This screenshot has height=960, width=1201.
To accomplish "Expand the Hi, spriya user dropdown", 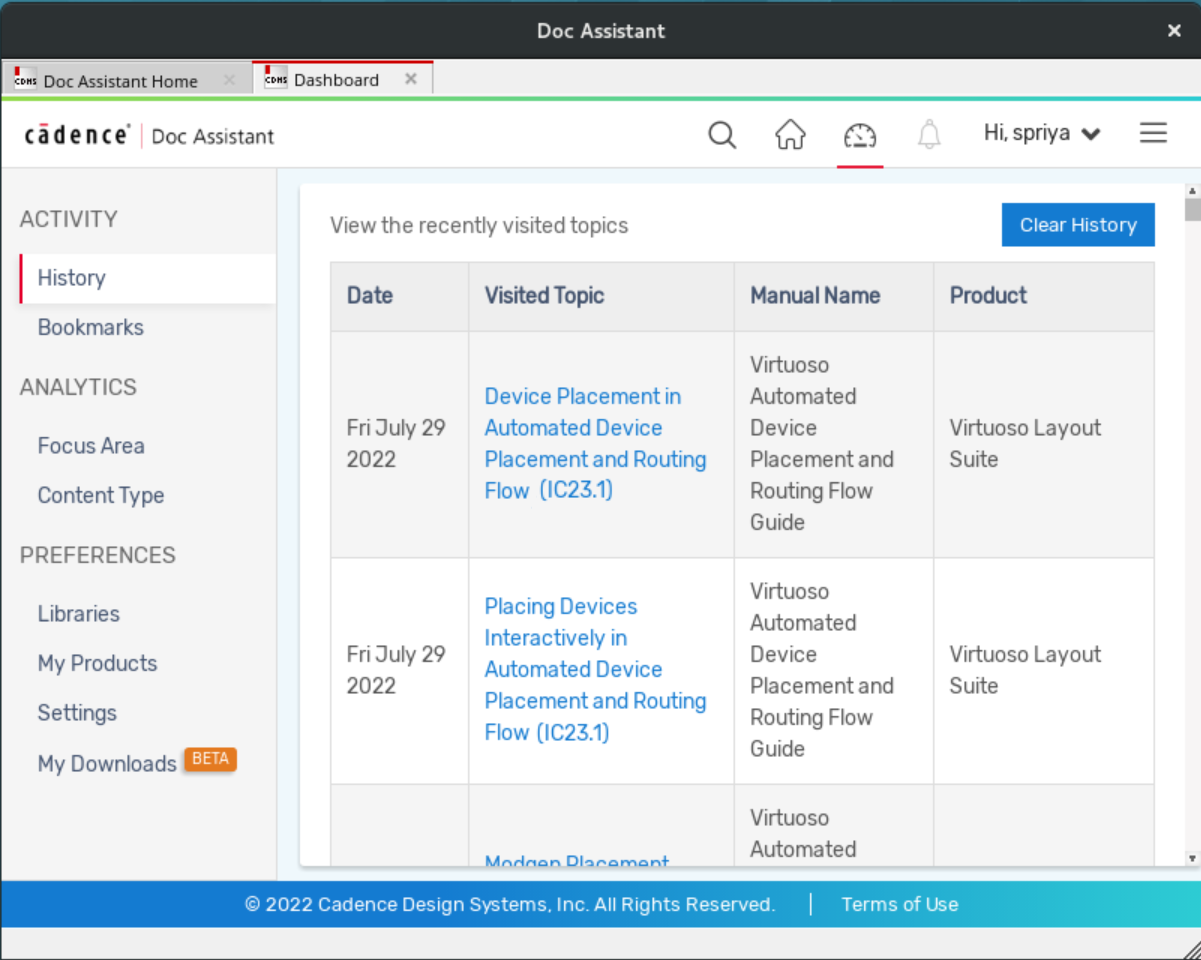I will click(x=1042, y=133).
